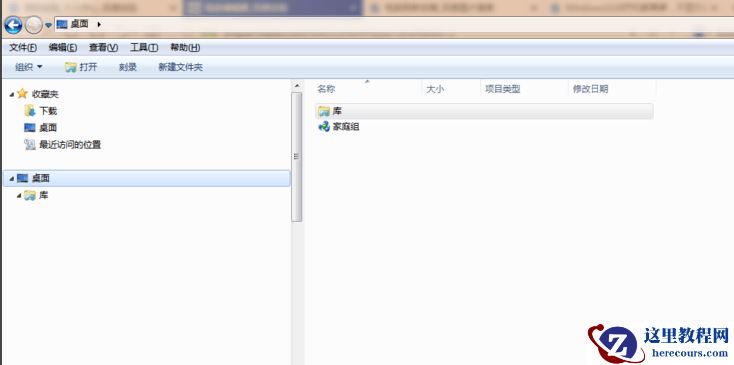
Task: Open 最近访问的位置 in favorites
Action: coord(63,145)
